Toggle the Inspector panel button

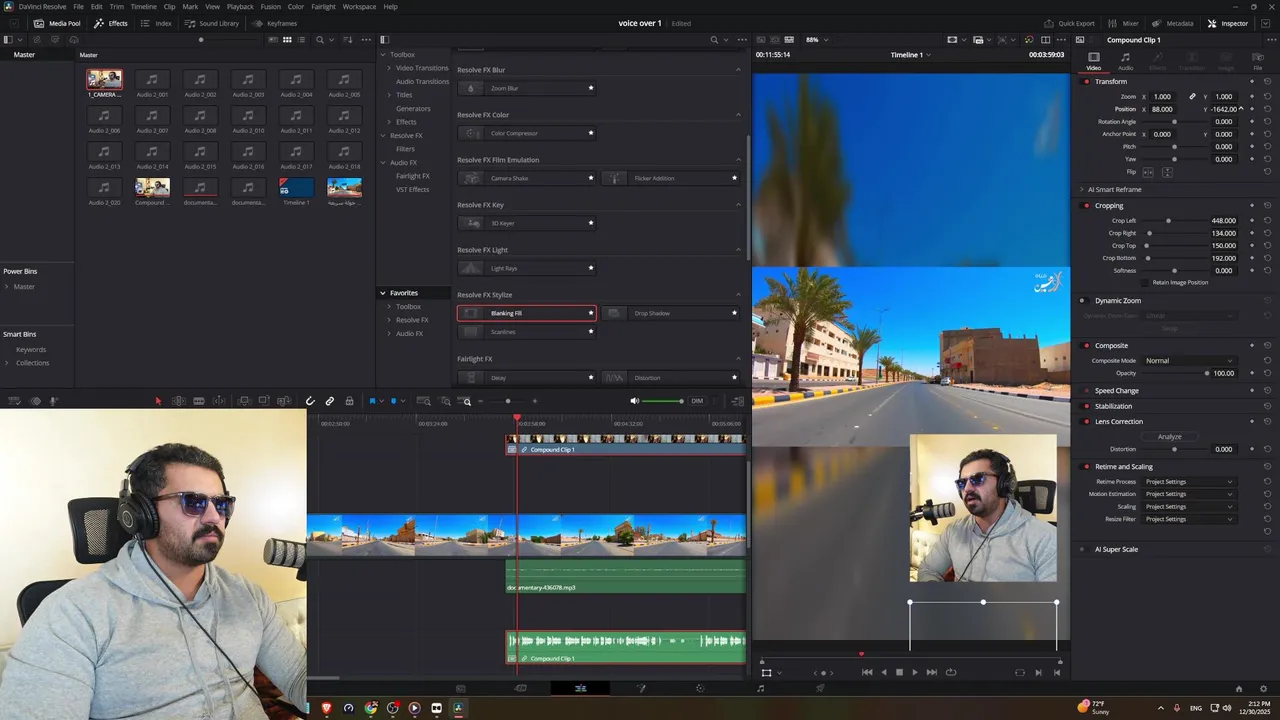pyautogui.click(x=1228, y=23)
